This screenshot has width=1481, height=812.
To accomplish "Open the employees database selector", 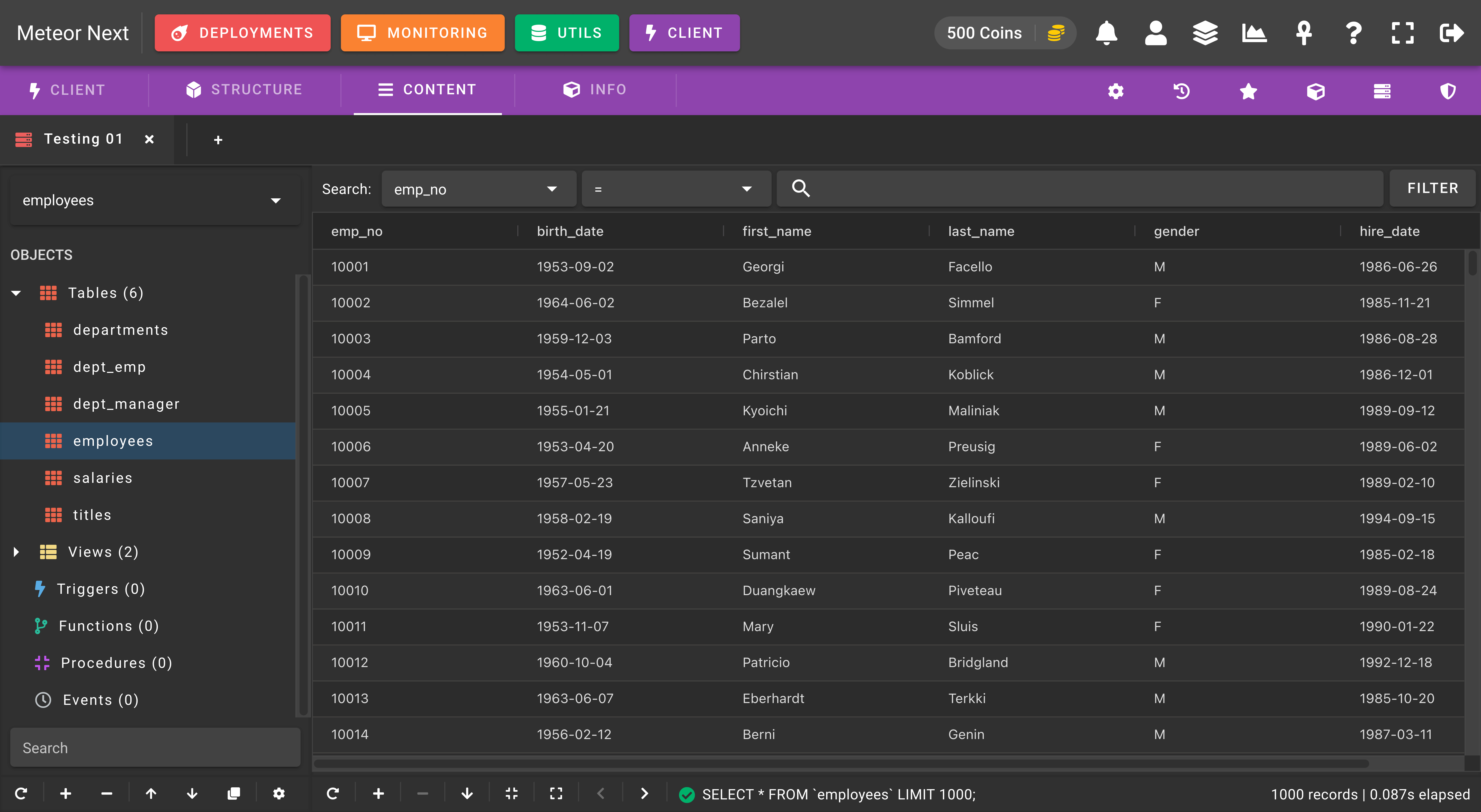I will tap(155, 200).
